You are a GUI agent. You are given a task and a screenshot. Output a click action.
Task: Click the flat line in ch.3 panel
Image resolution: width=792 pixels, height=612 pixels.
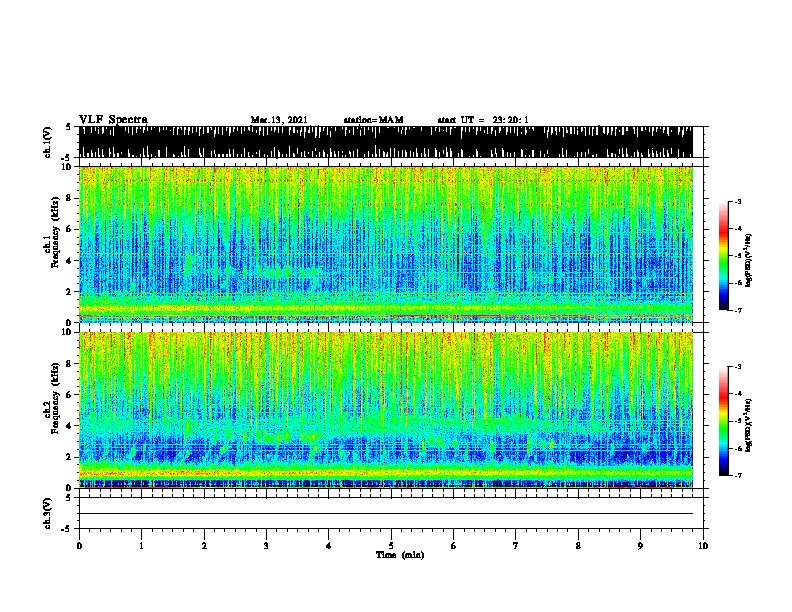click(x=386, y=514)
